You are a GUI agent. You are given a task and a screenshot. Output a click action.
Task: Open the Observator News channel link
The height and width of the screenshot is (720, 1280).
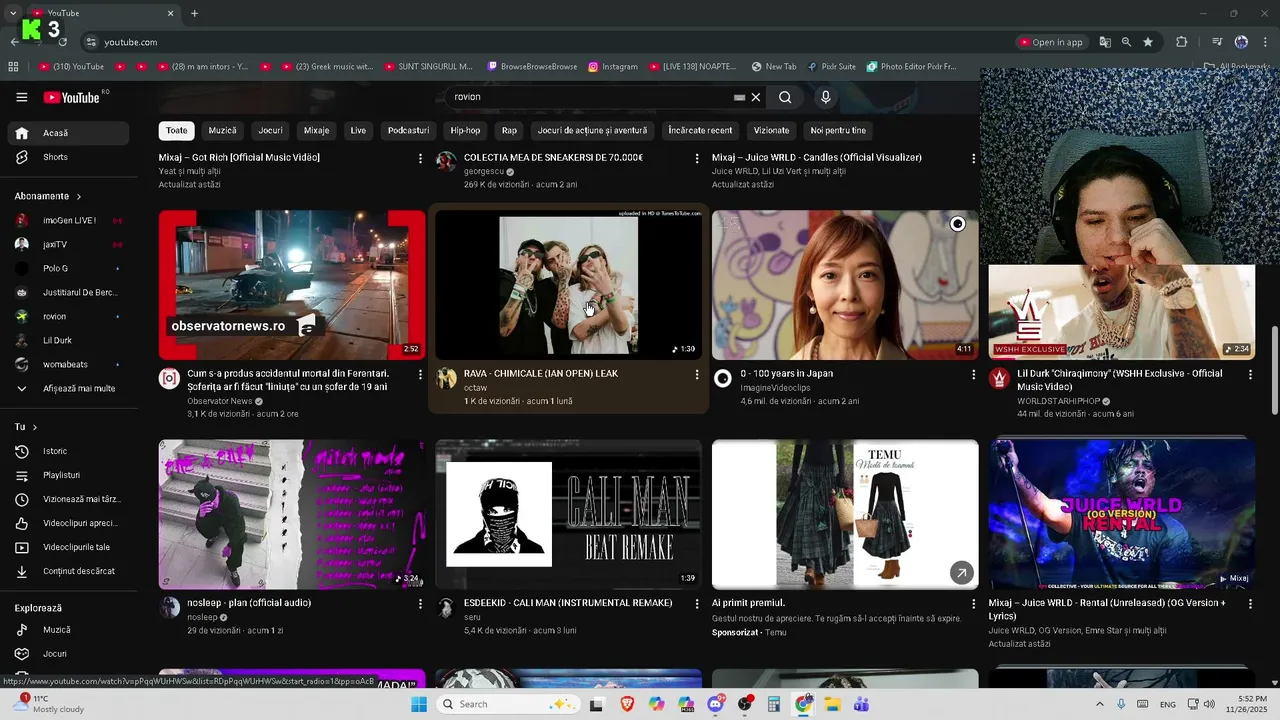(220, 401)
